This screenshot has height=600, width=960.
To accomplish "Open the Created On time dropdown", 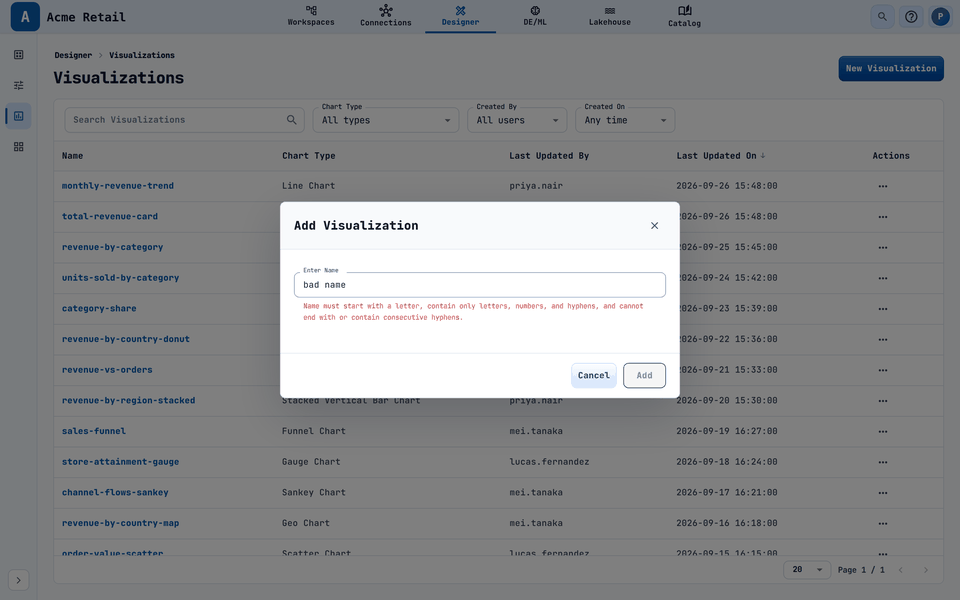I will click(x=625, y=120).
